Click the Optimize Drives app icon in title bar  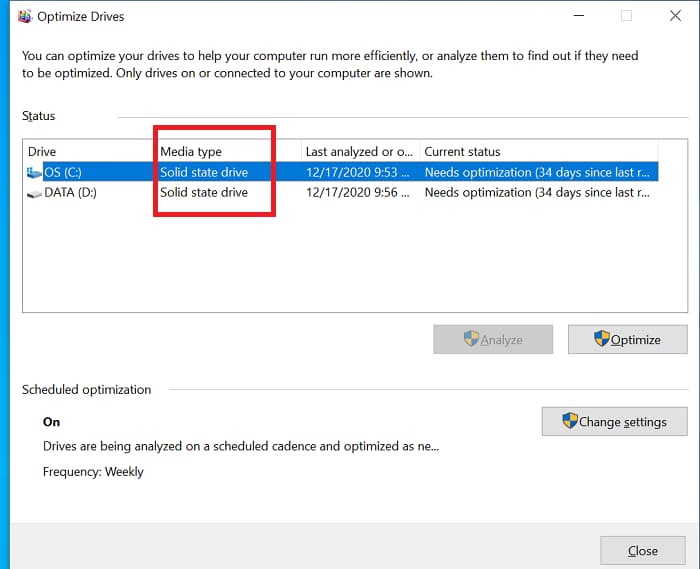pos(25,16)
